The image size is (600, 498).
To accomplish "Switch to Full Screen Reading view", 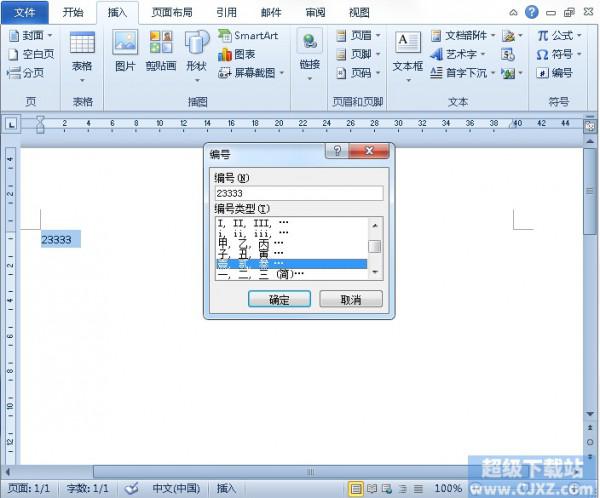I will click(372, 488).
